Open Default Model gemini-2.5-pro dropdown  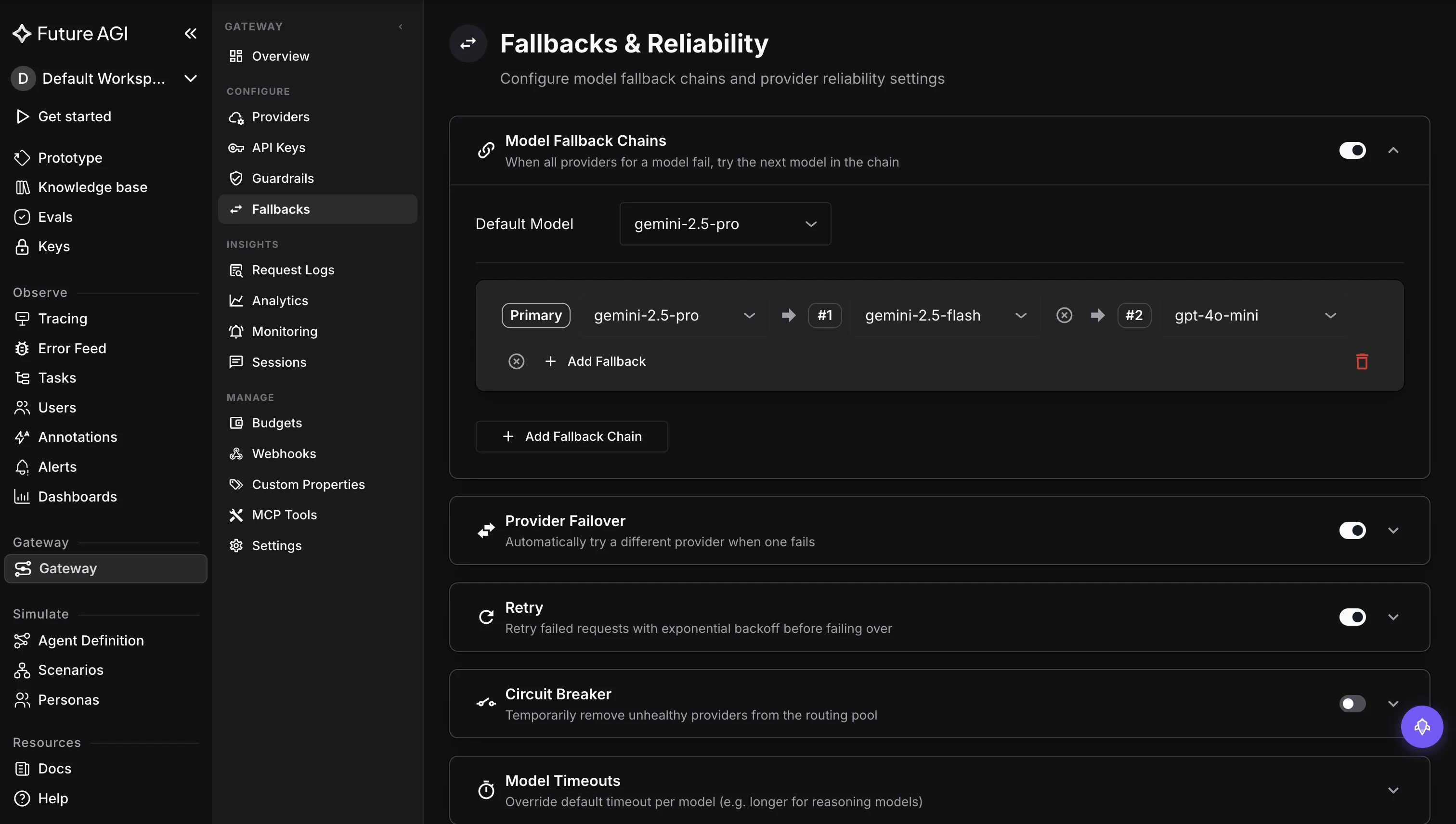pyautogui.click(x=725, y=223)
